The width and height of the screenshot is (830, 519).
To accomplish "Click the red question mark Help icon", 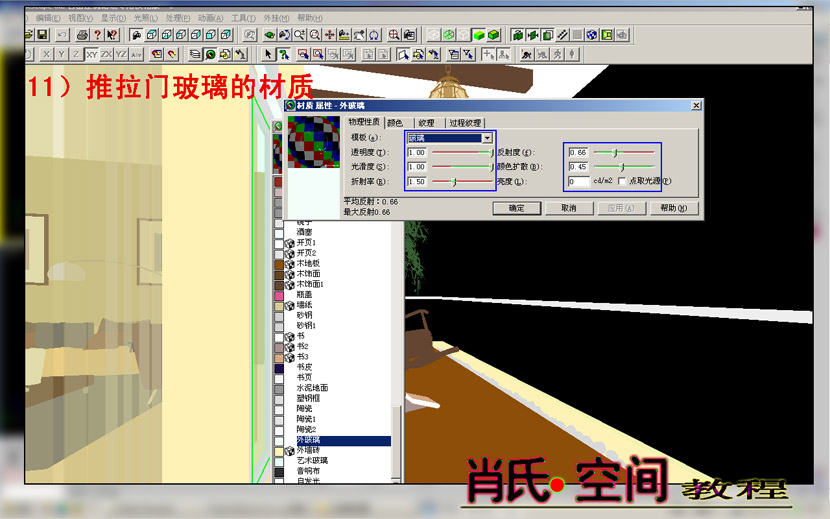I will click(97, 35).
